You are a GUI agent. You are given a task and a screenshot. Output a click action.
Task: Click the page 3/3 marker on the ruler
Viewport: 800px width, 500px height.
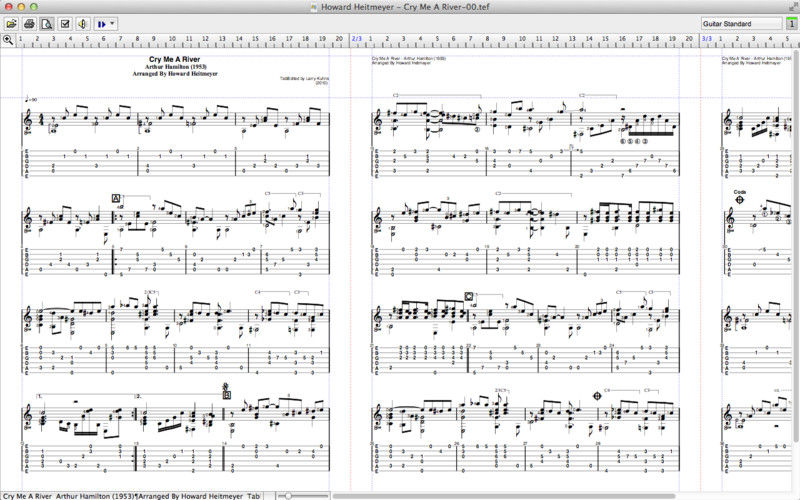click(x=707, y=38)
